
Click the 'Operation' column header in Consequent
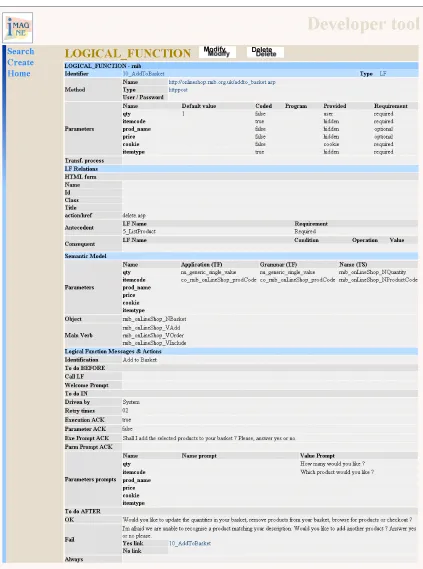365,240
